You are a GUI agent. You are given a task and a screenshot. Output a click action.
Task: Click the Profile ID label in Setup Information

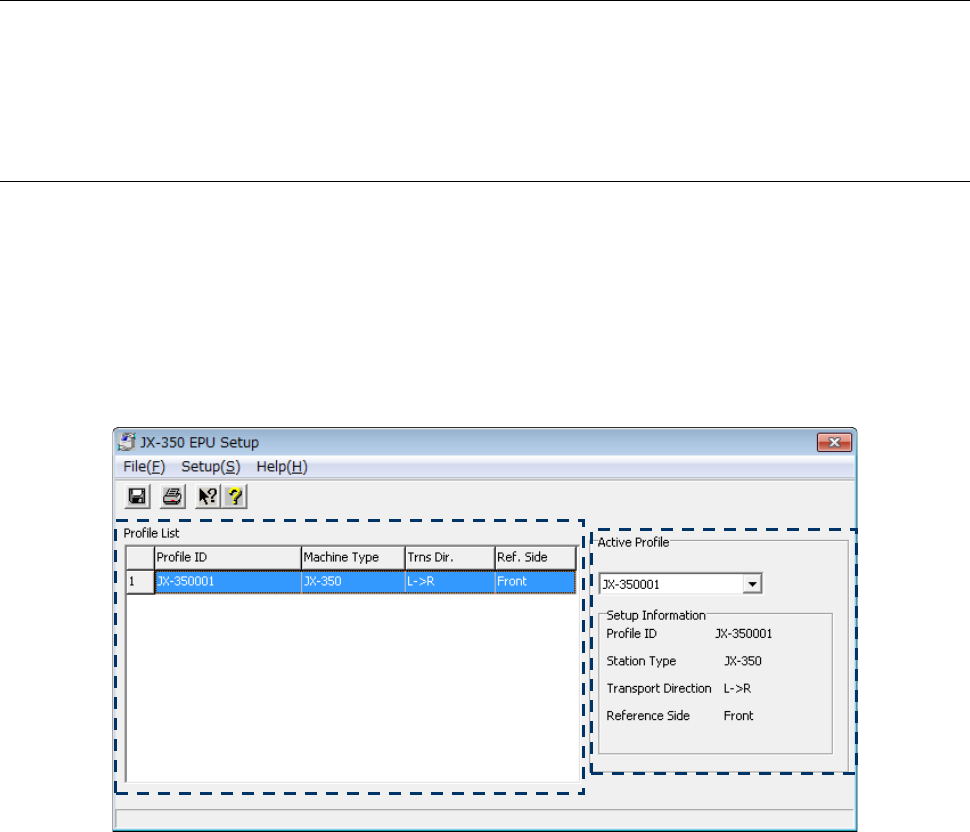point(632,633)
